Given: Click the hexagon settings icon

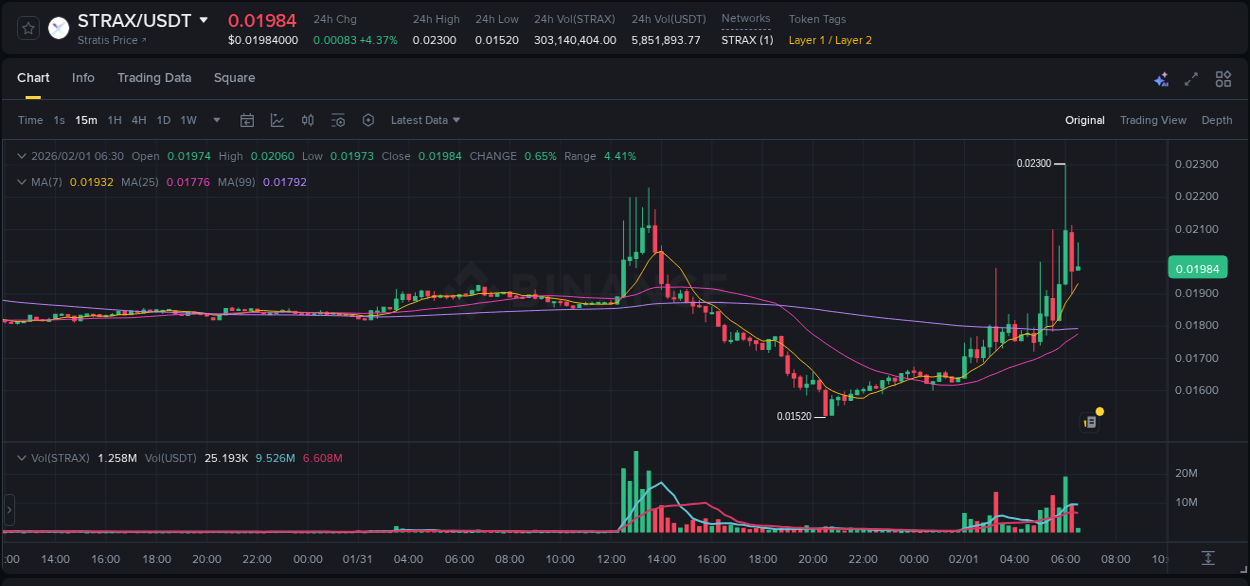Looking at the screenshot, I should [368, 120].
